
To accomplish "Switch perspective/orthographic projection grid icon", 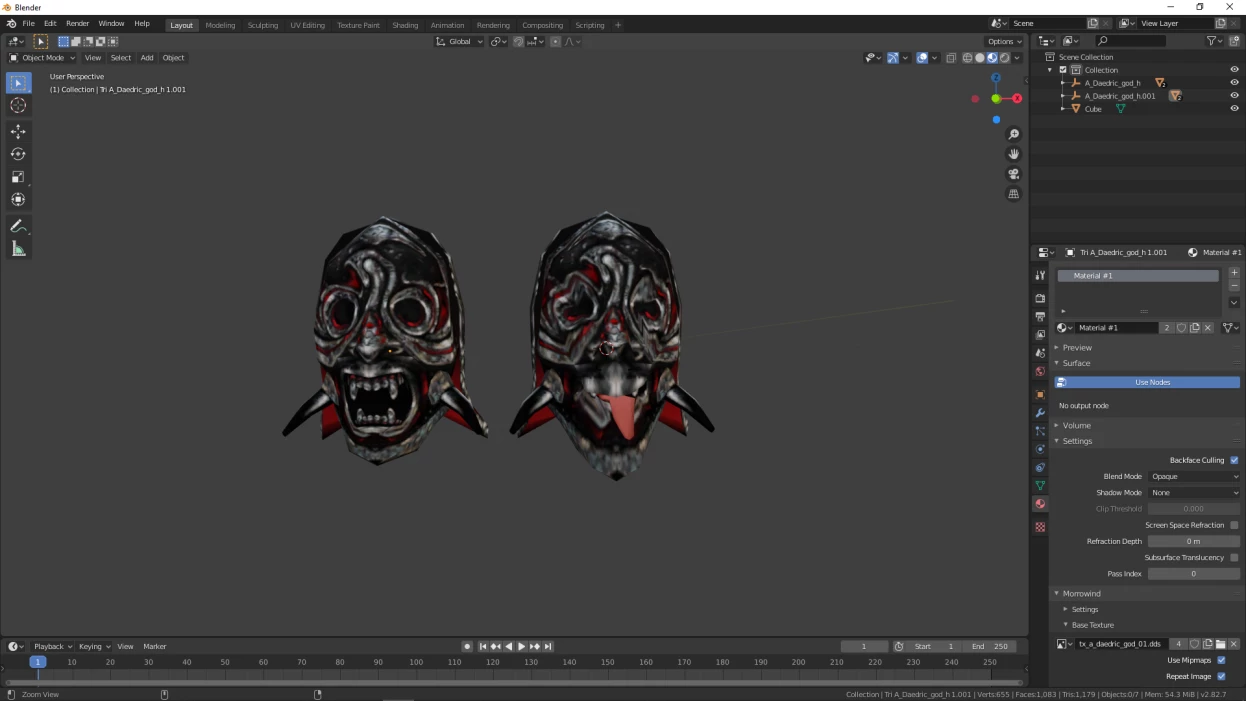I will coord(1013,194).
